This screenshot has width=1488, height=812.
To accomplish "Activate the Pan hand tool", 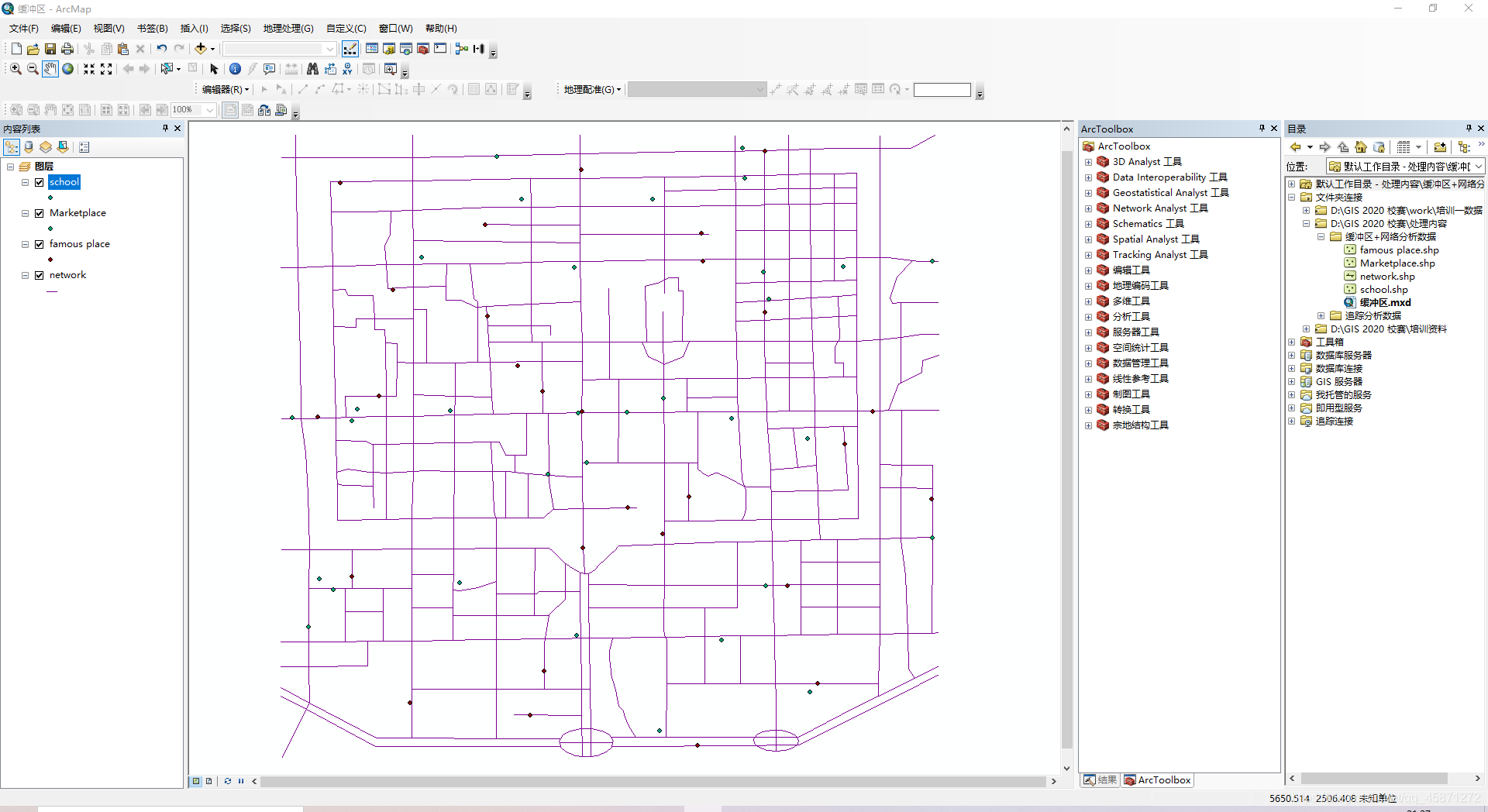I will pos(50,69).
